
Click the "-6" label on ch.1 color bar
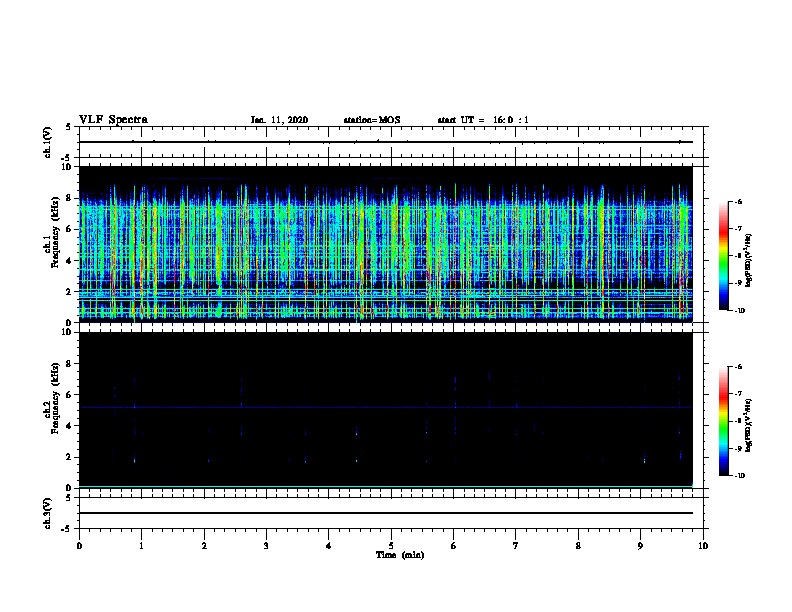pos(738,202)
